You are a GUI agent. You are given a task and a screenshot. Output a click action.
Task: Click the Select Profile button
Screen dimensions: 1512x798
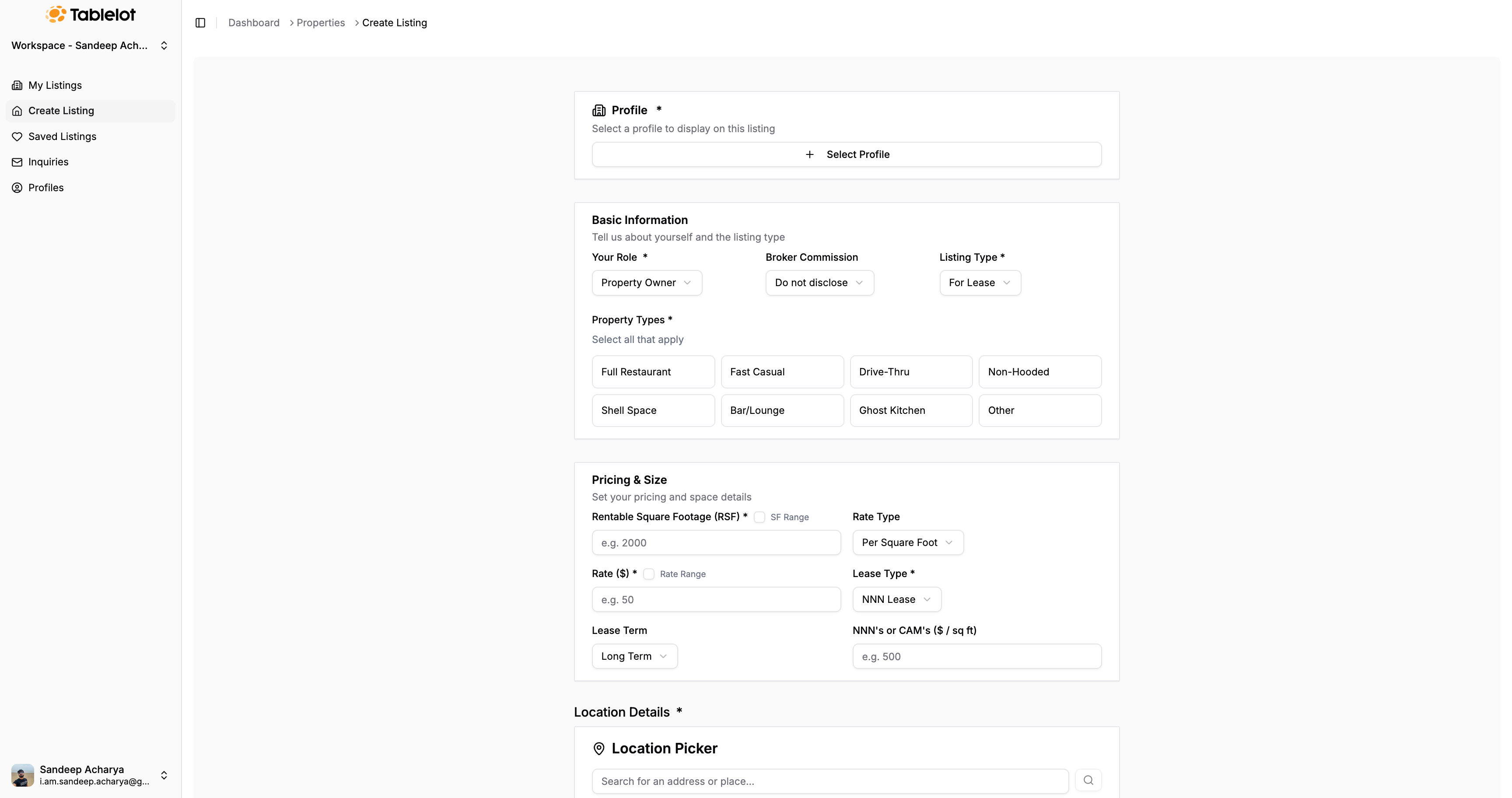pyautogui.click(x=846, y=154)
